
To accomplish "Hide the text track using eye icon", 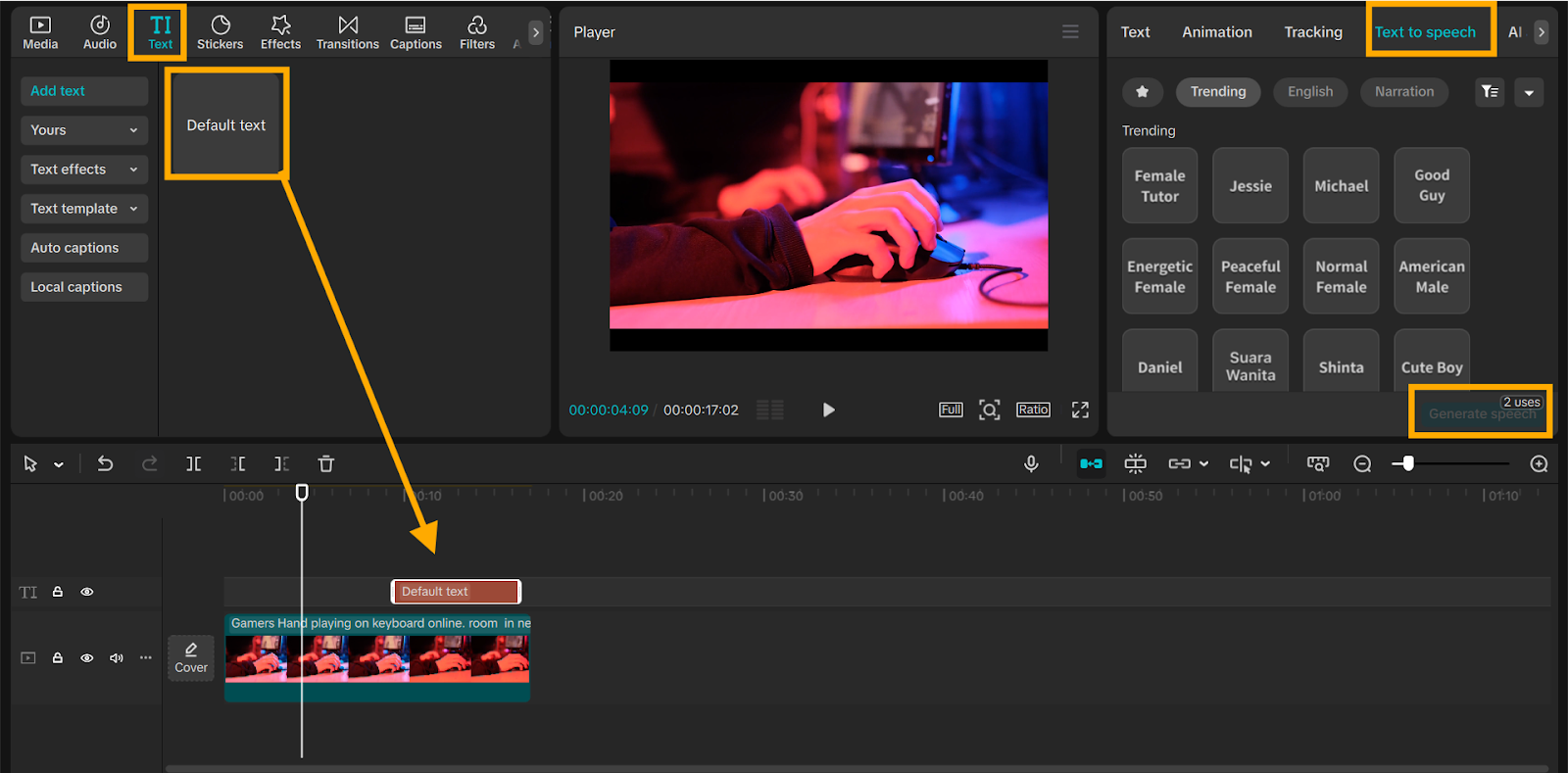I will [87, 592].
